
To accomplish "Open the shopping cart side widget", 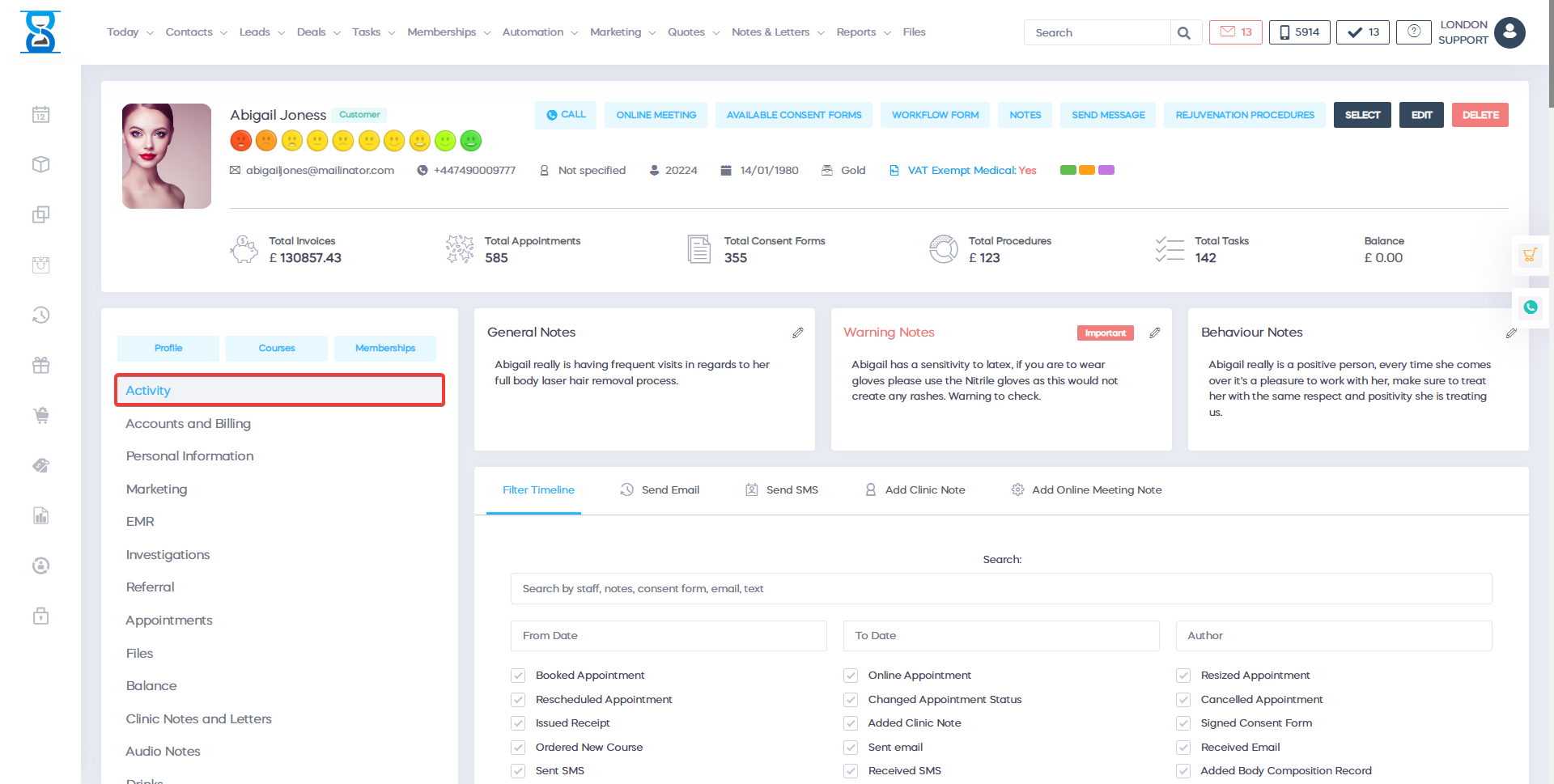I will pyautogui.click(x=1530, y=256).
